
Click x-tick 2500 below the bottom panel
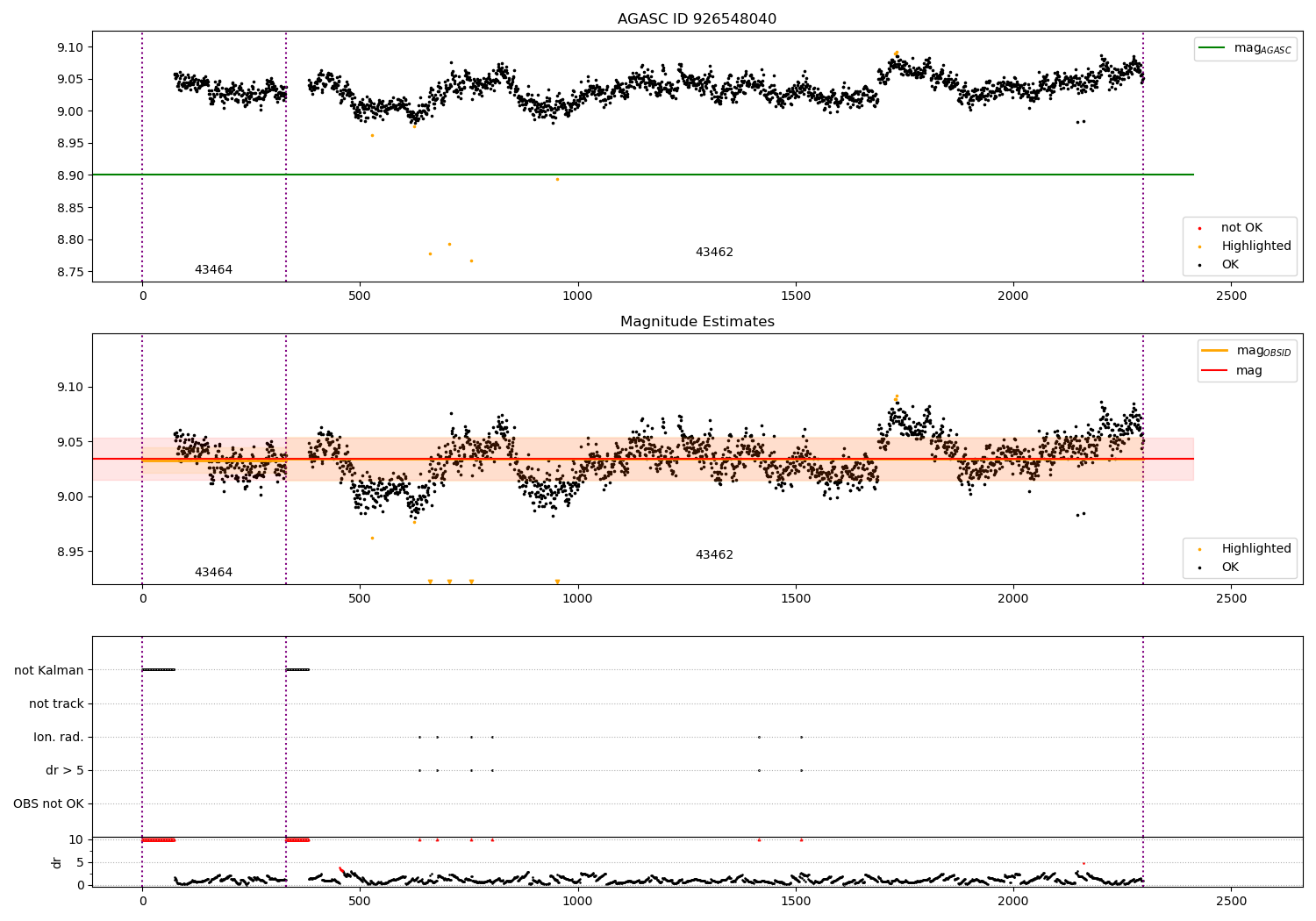(x=1231, y=902)
